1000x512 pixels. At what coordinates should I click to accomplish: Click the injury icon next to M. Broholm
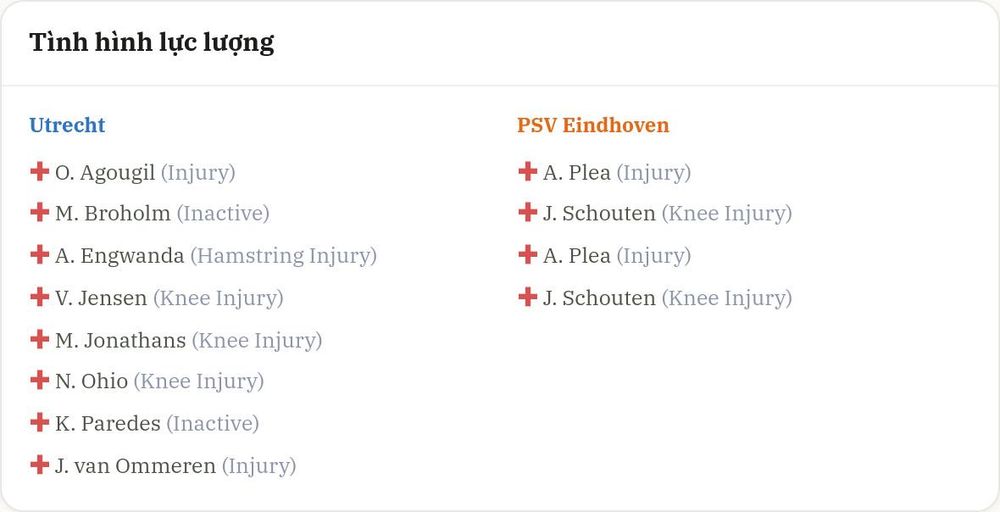(x=40, y=212)
